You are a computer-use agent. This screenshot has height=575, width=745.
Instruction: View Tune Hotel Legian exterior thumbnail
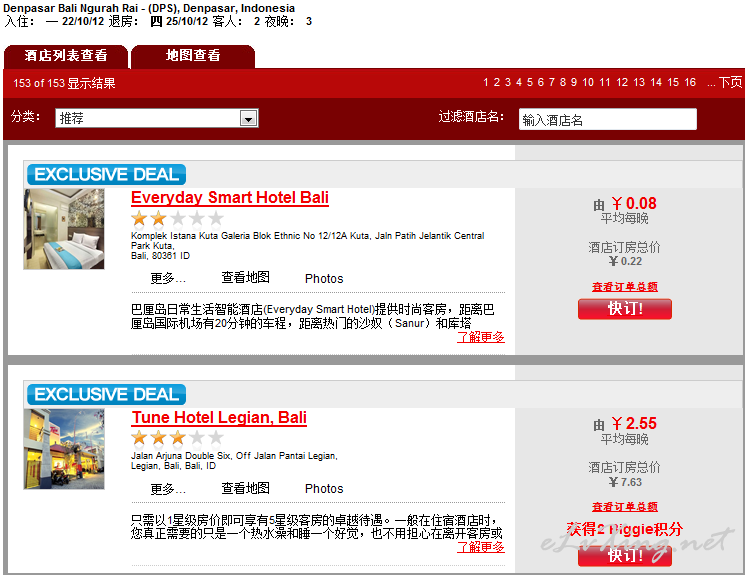click(64, 449)
